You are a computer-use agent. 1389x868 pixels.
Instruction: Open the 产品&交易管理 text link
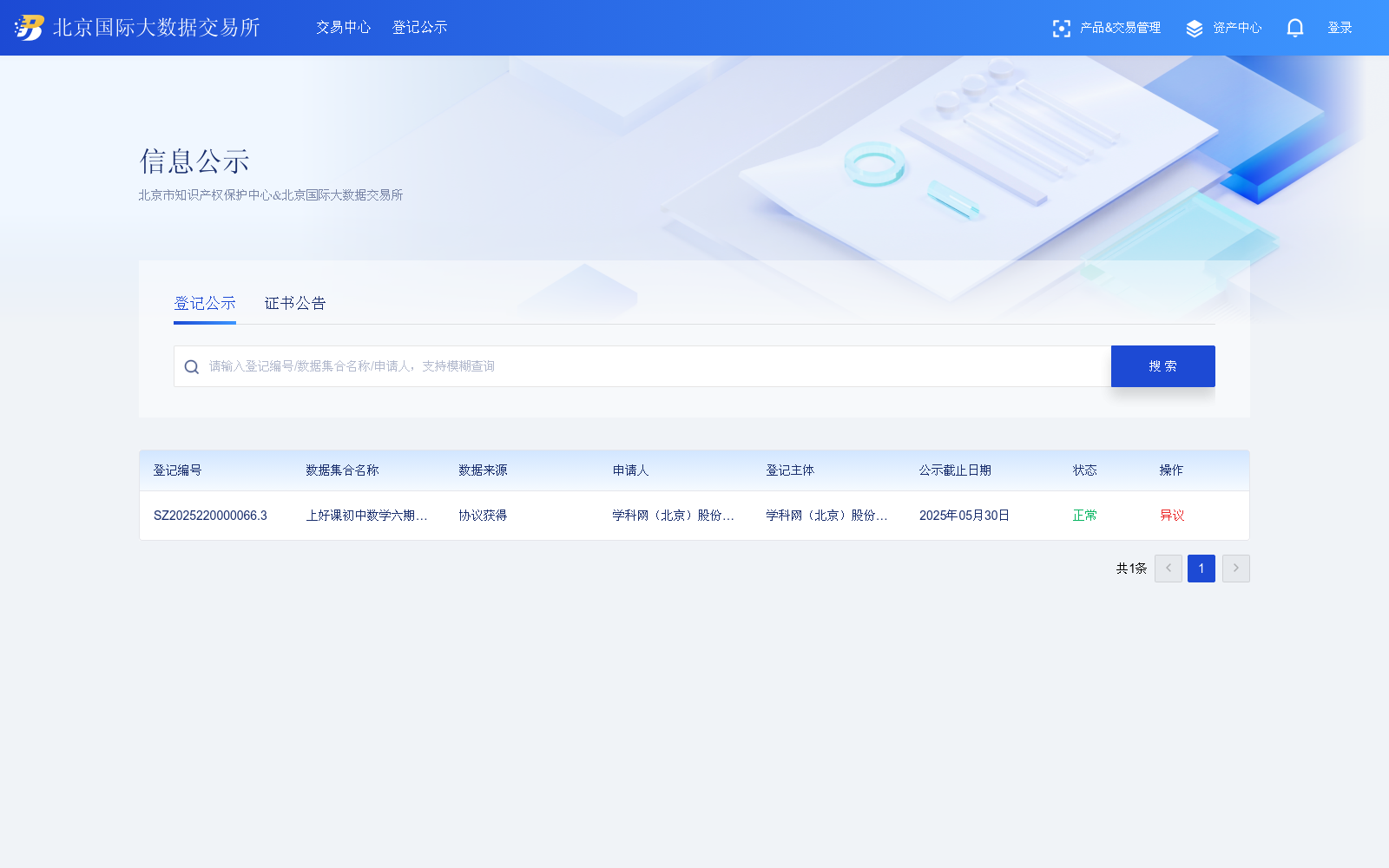1121,28
